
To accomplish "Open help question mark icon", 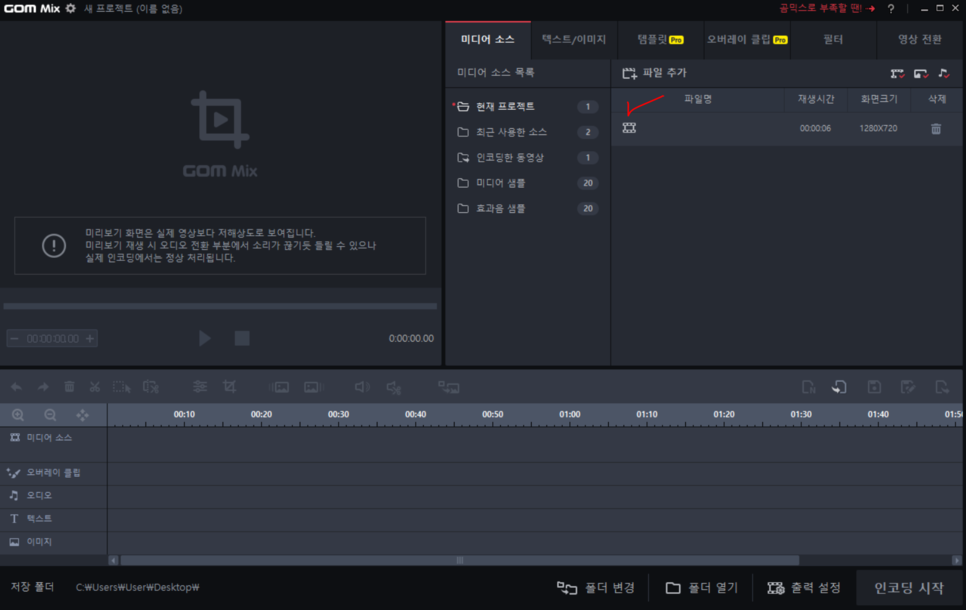I will tap(891, 9).
